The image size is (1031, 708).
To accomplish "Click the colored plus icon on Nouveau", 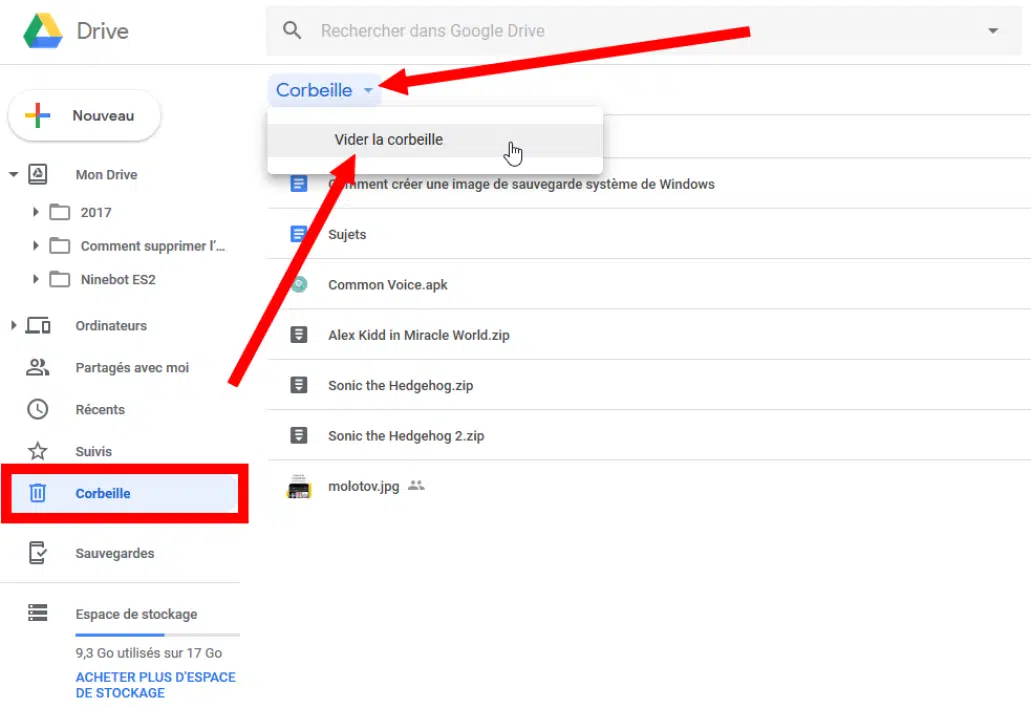I will 37,116.
